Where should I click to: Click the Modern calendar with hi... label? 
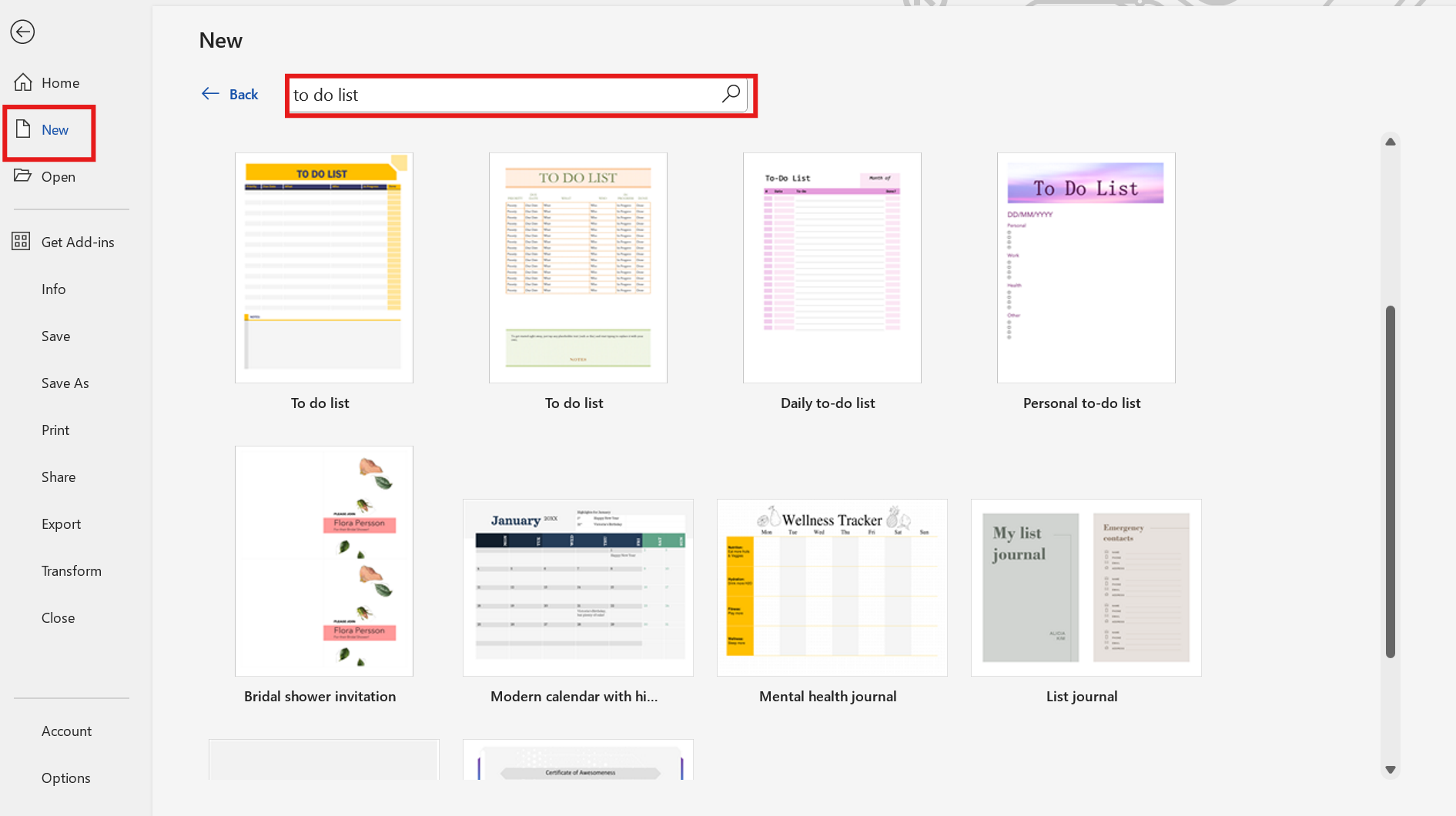tap(574, 696)
